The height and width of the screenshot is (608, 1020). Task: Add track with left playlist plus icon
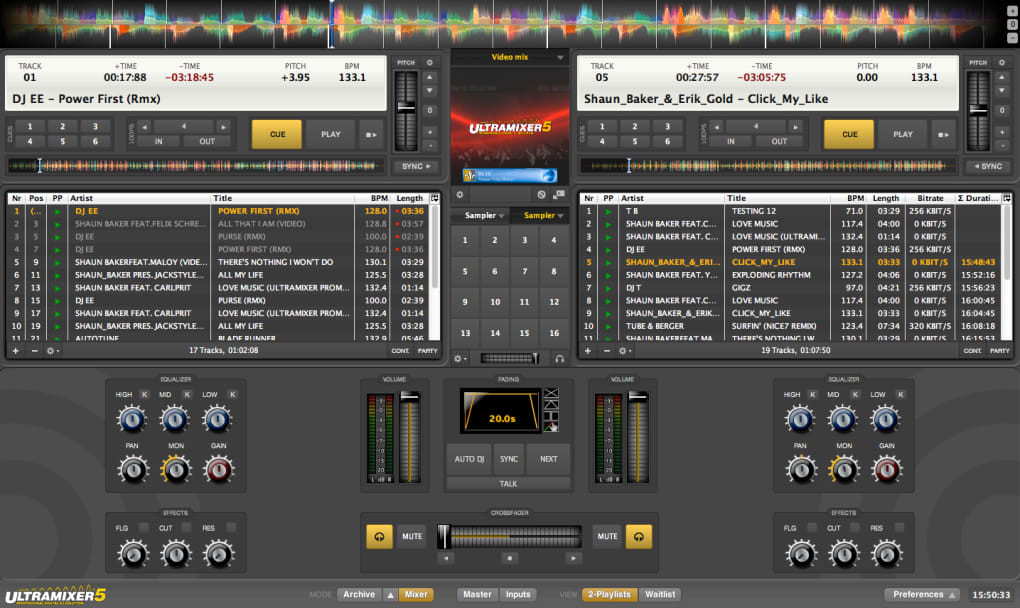[16, 351]
